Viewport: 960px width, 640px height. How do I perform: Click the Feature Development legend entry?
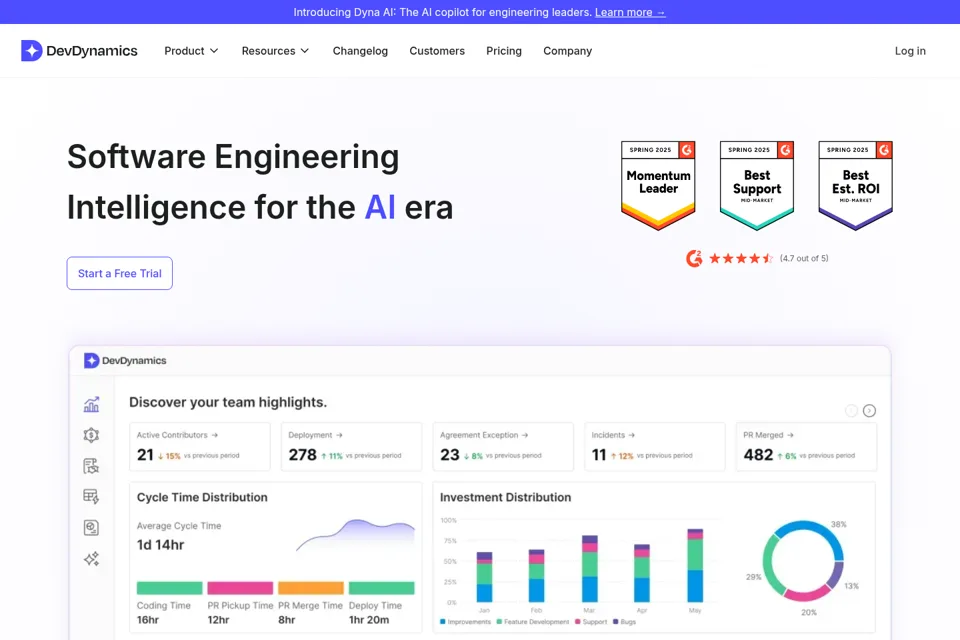[532, 622]
